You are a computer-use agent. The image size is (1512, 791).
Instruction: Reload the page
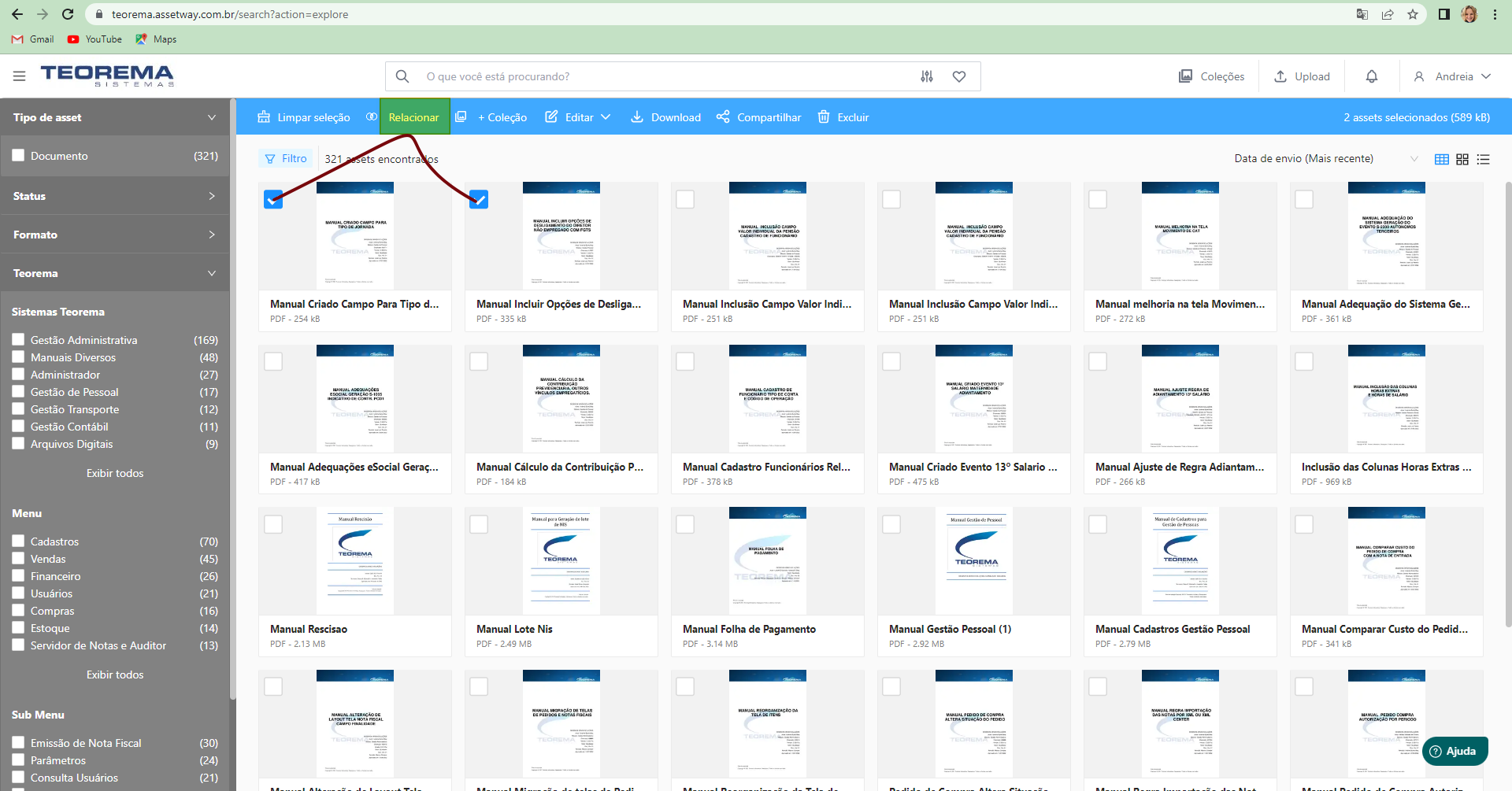tap(68, 14)
